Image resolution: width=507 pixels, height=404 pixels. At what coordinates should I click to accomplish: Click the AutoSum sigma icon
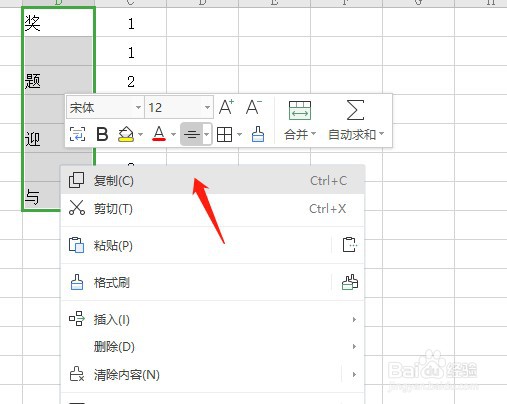pyautogui.click(x=355, y=110)
